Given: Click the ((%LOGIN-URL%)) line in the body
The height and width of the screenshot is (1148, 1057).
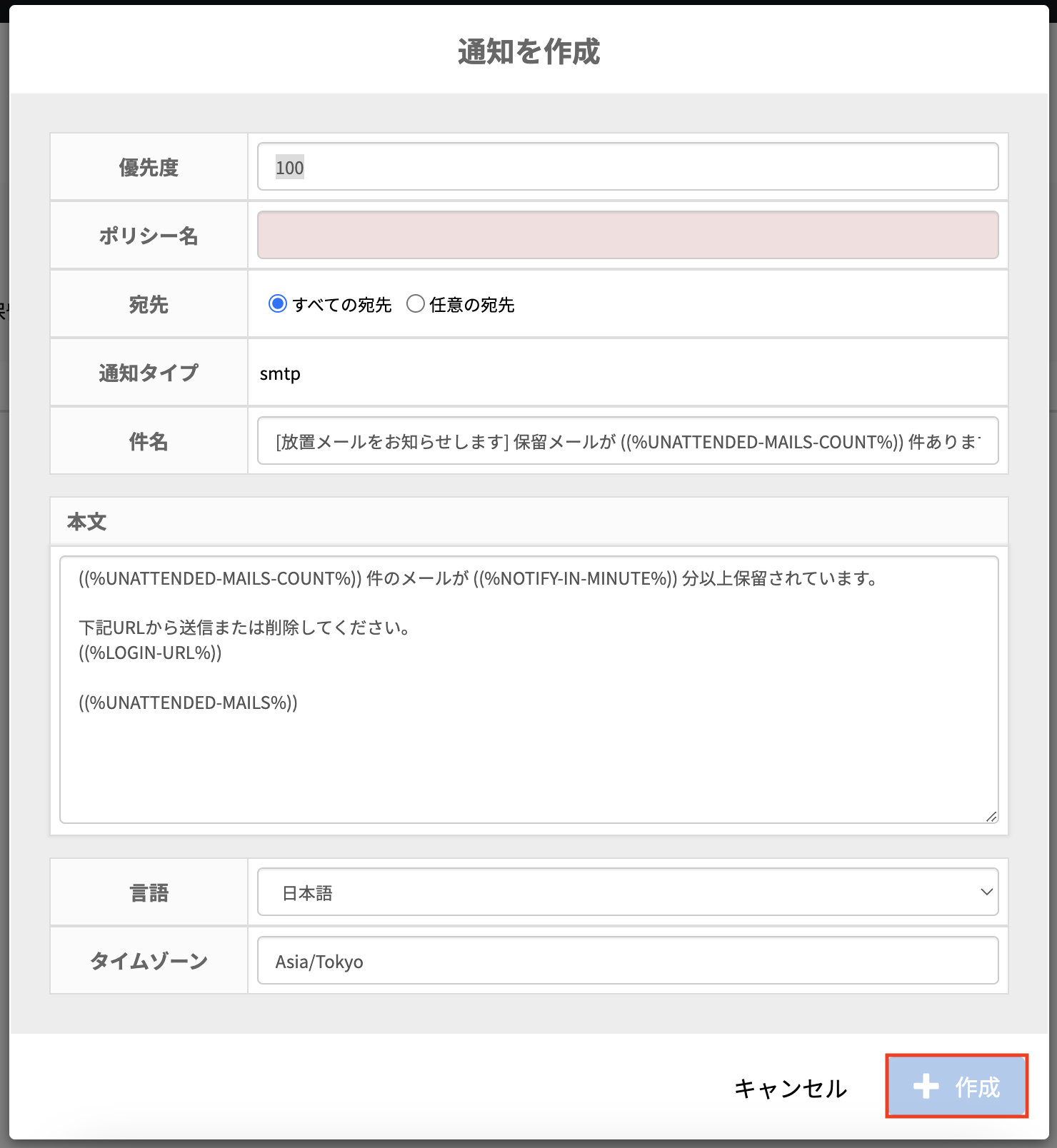Looking at the screenshot, I should point(151,653).
